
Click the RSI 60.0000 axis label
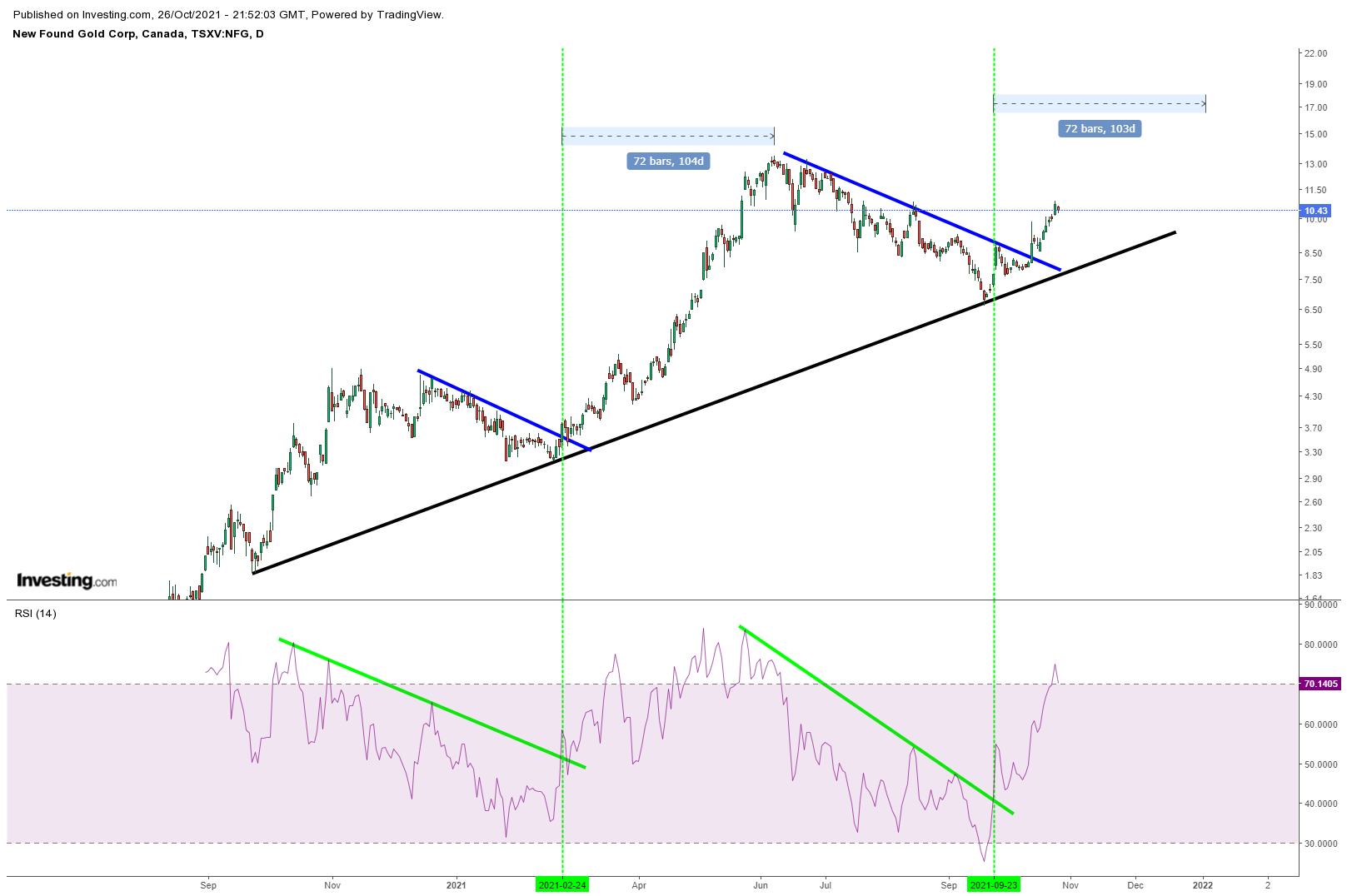(1321, 724)
